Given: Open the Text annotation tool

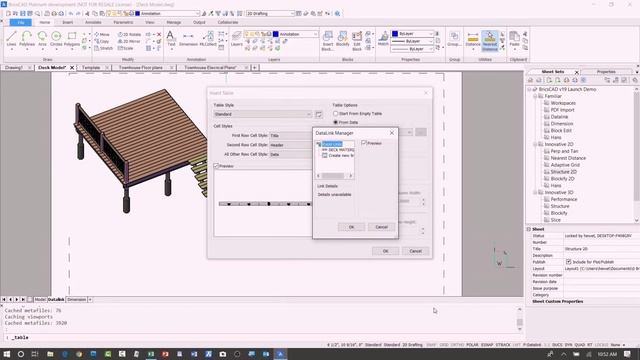Looking at the screenshot, I should point(171,39).
